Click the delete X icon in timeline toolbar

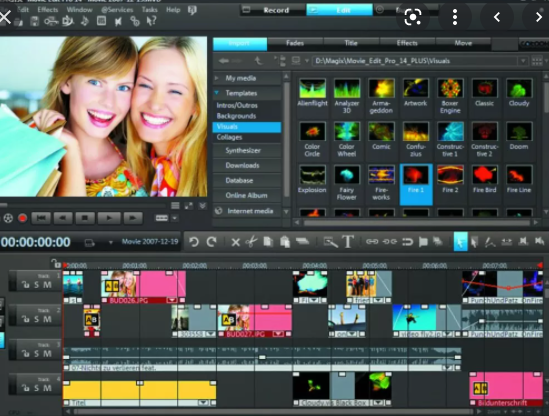236,242
